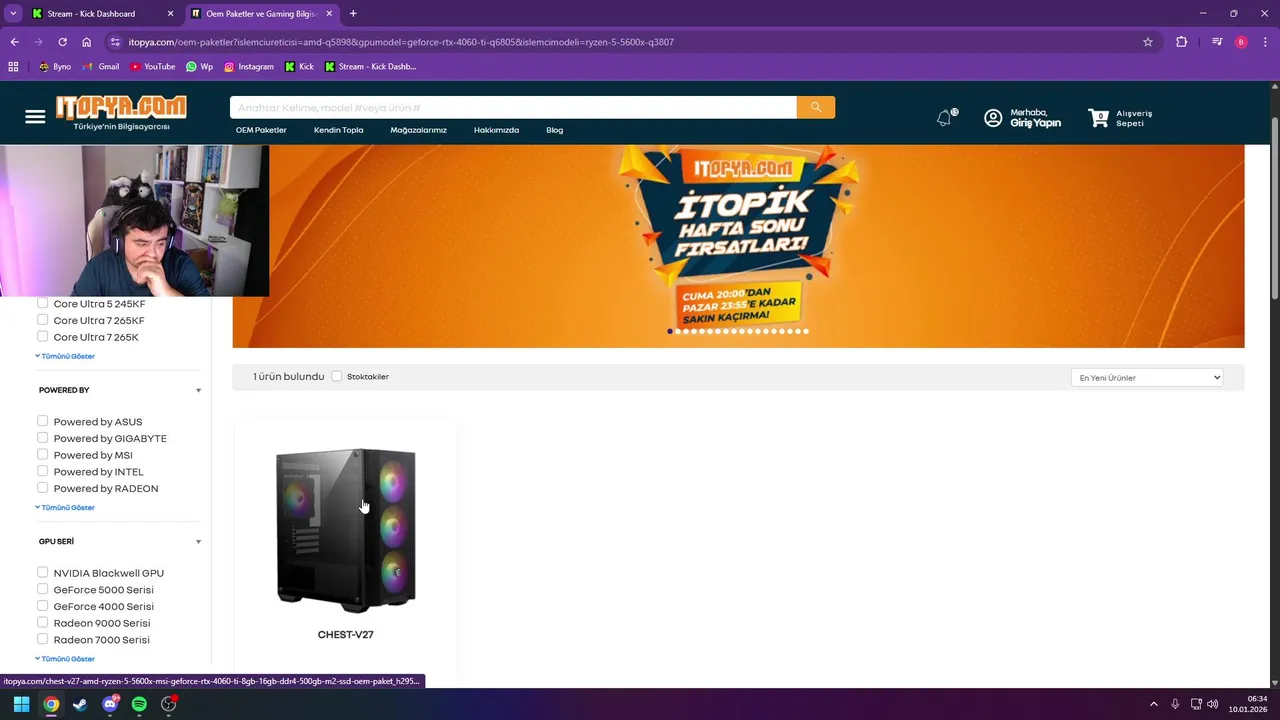The height and width of the screenshot is (720, 1280).
Task: Open the CHEST-V27 product title link
Action: pos(345,634)
